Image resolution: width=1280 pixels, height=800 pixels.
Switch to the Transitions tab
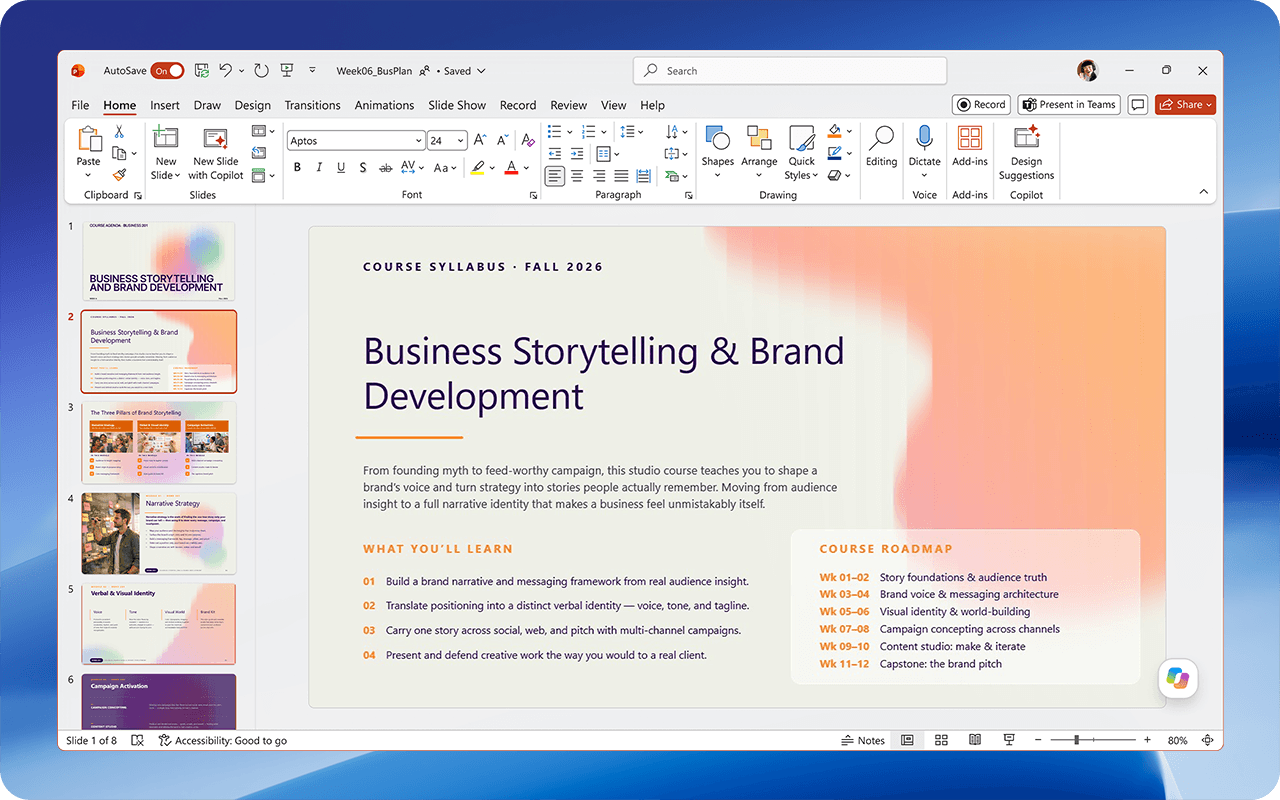[x=313, y=105]
